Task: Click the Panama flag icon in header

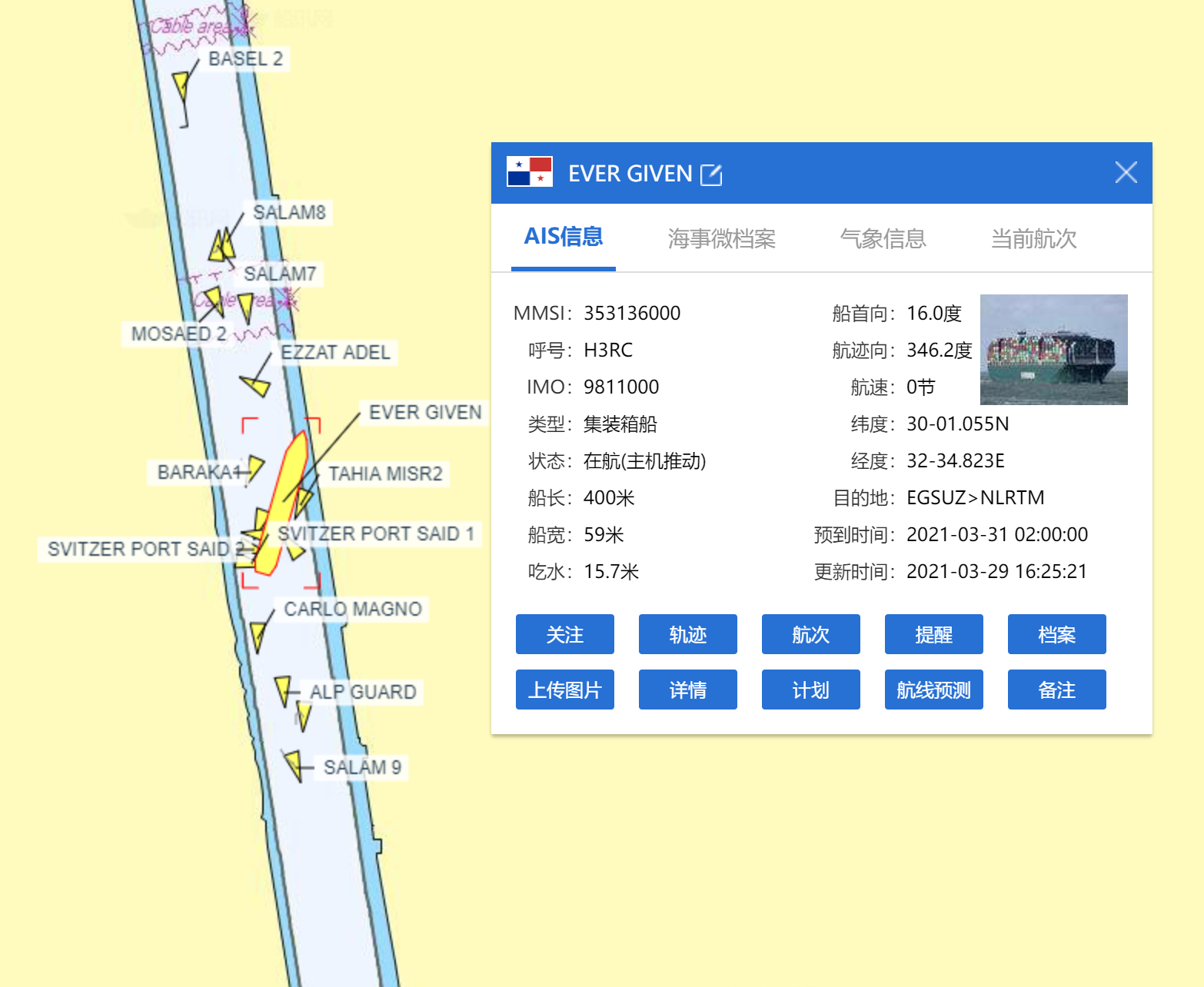Action: point(530,171)
